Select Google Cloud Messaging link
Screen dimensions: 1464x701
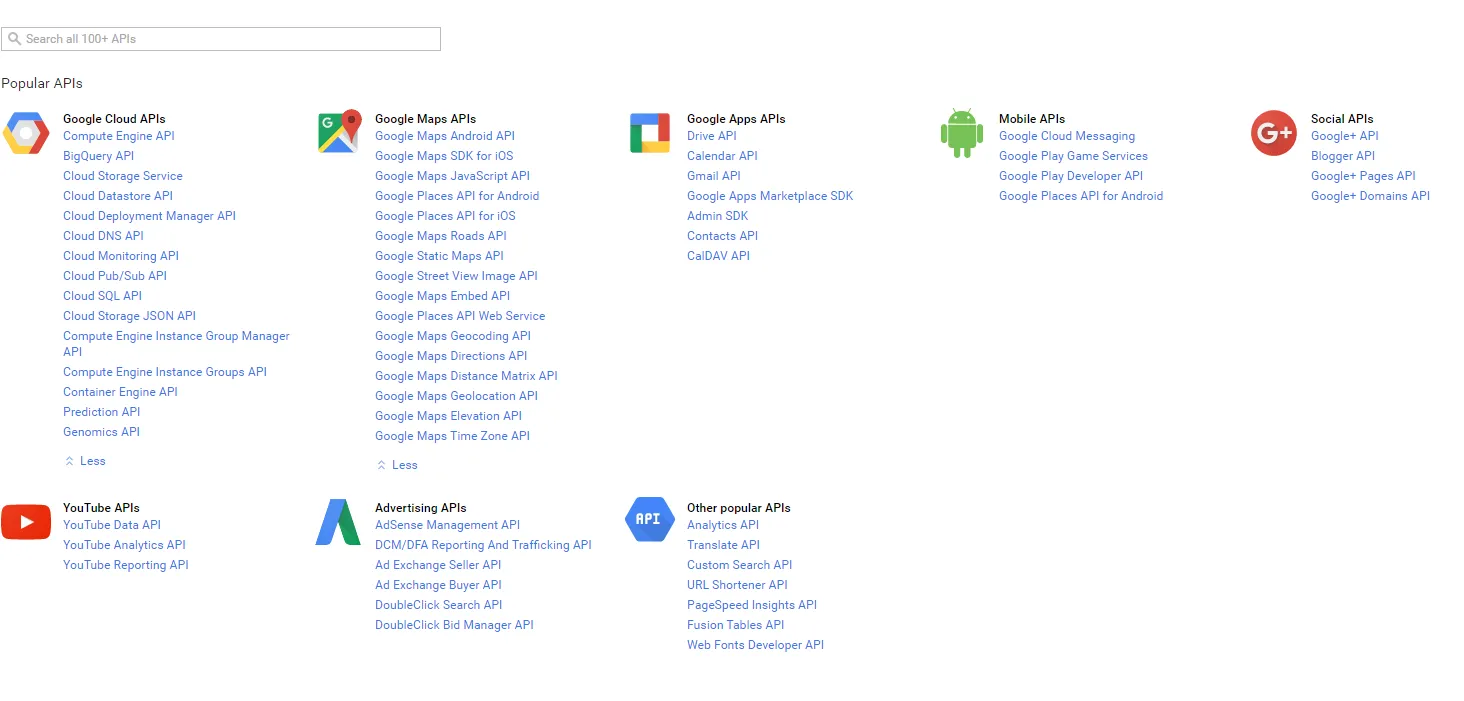tap(1066, 136)
